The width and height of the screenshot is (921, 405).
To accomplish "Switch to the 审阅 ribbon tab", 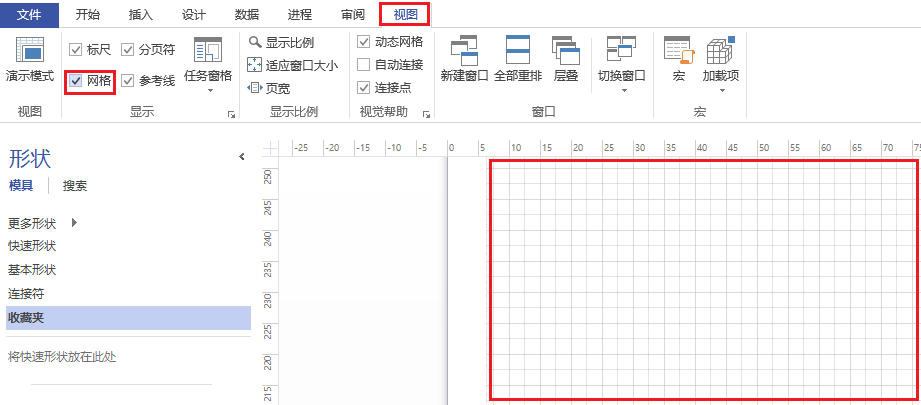I will pos(352,15).
